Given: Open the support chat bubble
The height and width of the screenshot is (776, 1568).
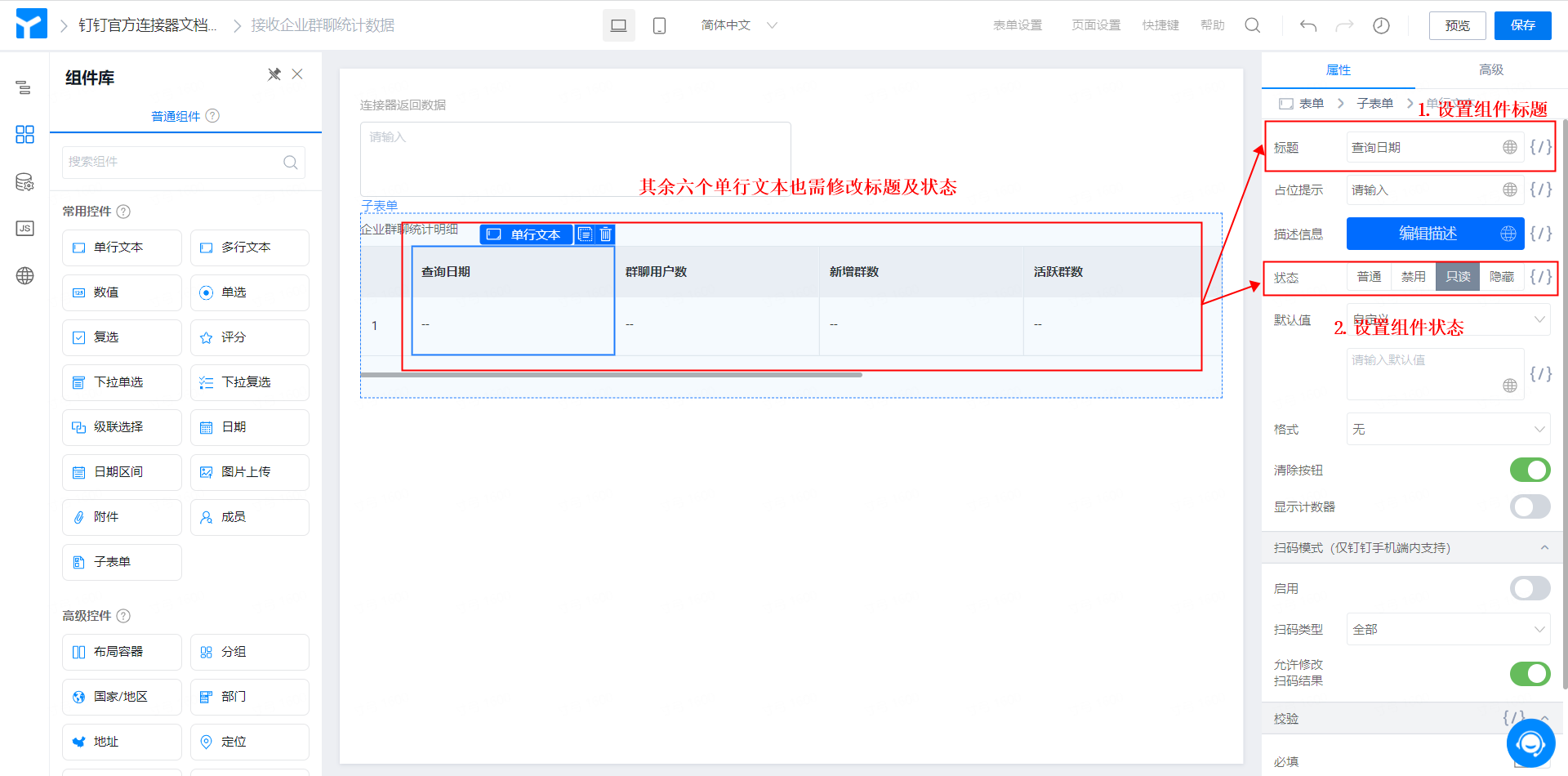Looking at the screenshot, I should (1530, 743).
